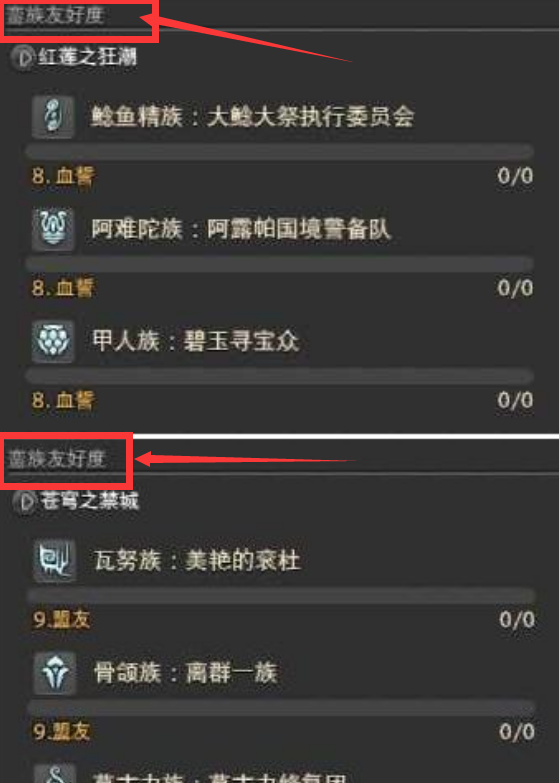
Task: Click the top 蛮族友好度 header tab
Action: 54,15
